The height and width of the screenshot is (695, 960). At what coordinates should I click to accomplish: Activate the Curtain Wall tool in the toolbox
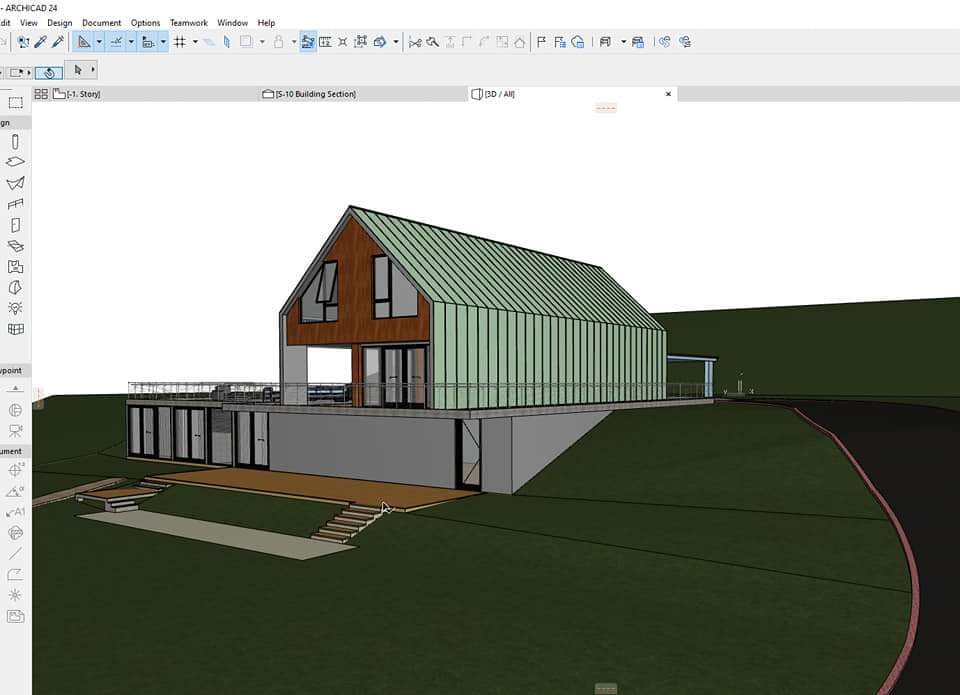tap(15, 329)
